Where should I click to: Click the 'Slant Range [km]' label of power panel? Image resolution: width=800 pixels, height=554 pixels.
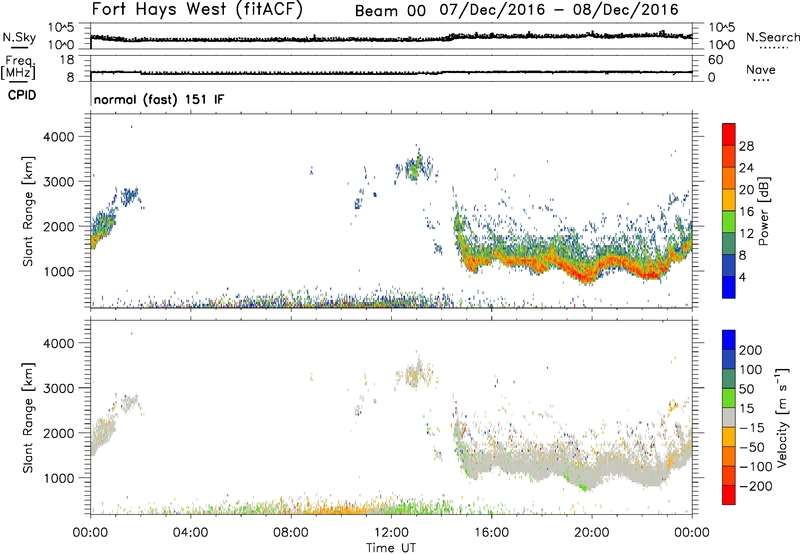tap(28, 211)
